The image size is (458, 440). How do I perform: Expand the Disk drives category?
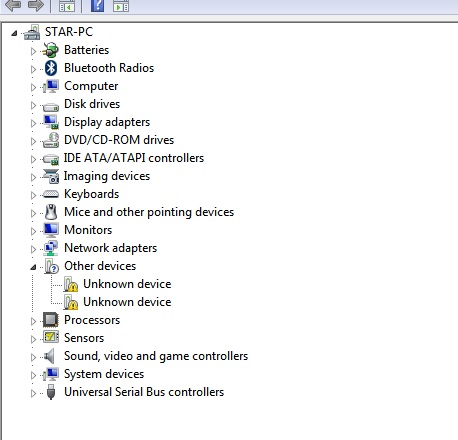pyautogui.click(x=33, y=105)
